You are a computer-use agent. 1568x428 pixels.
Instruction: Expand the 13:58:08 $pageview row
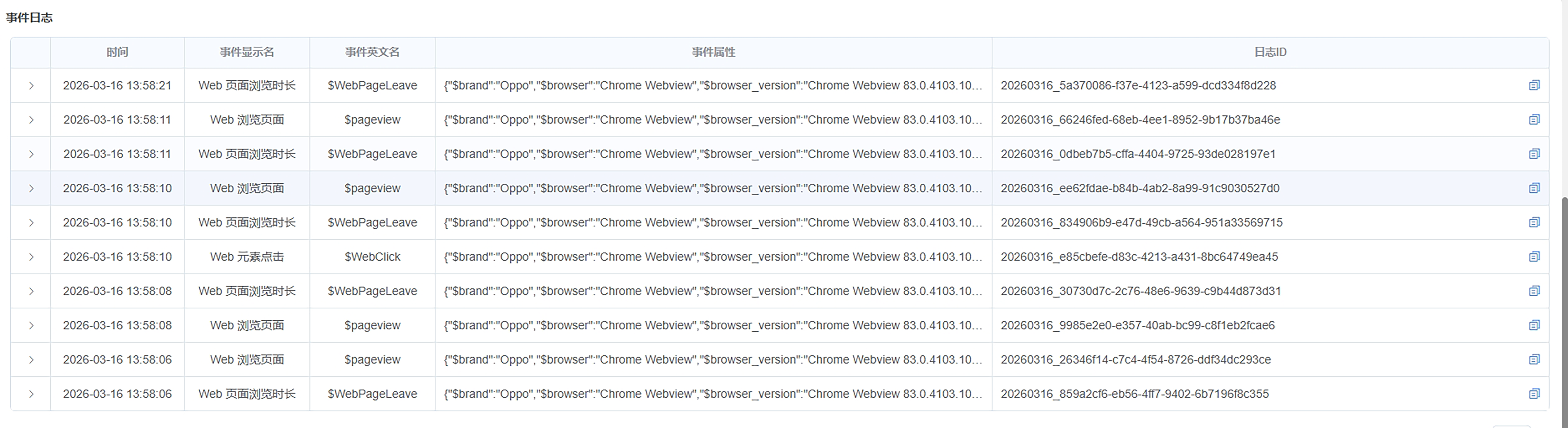coord(31,326)
